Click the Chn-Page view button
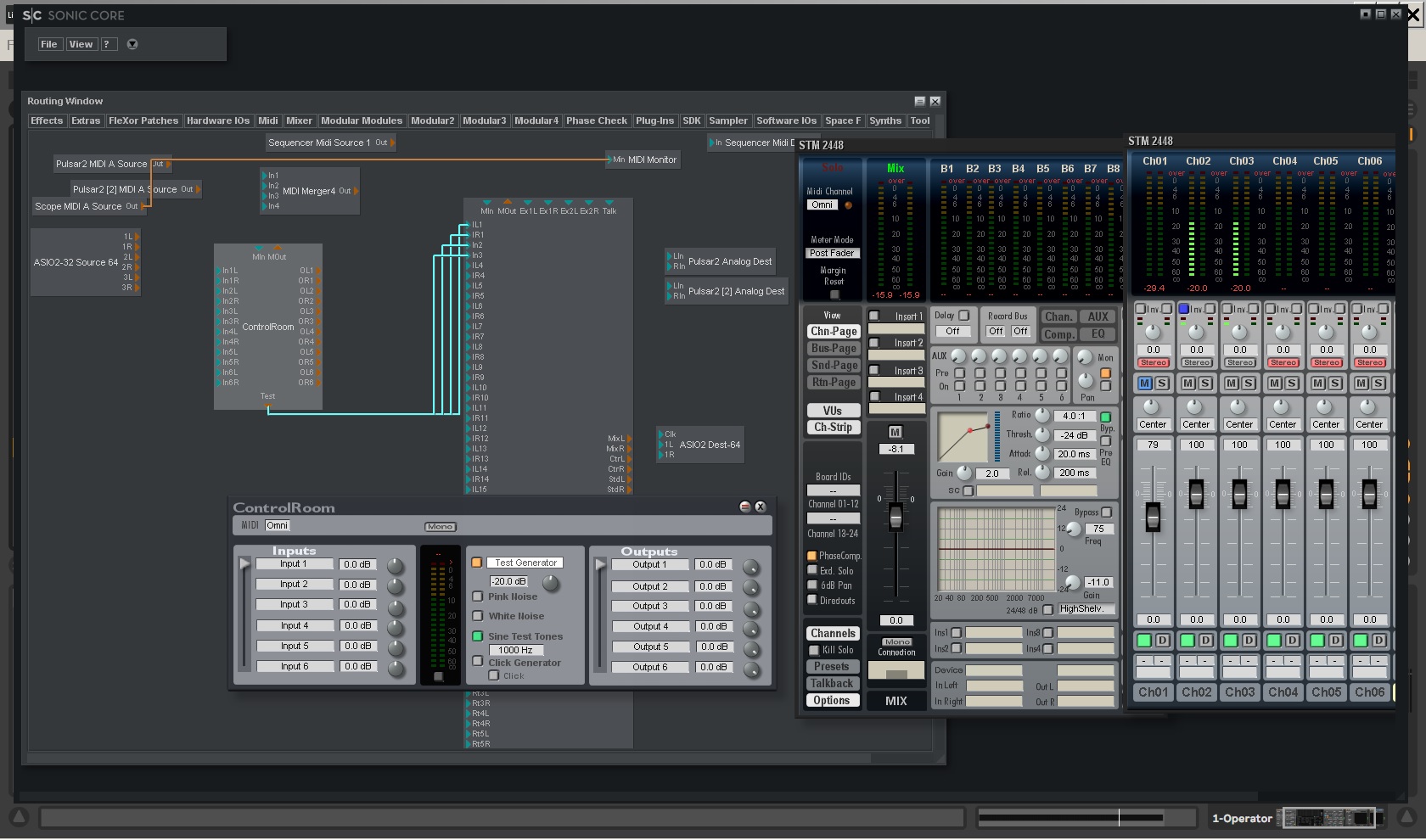The height and width of the screenshot is (840, 1426). (x=834, y=332)
